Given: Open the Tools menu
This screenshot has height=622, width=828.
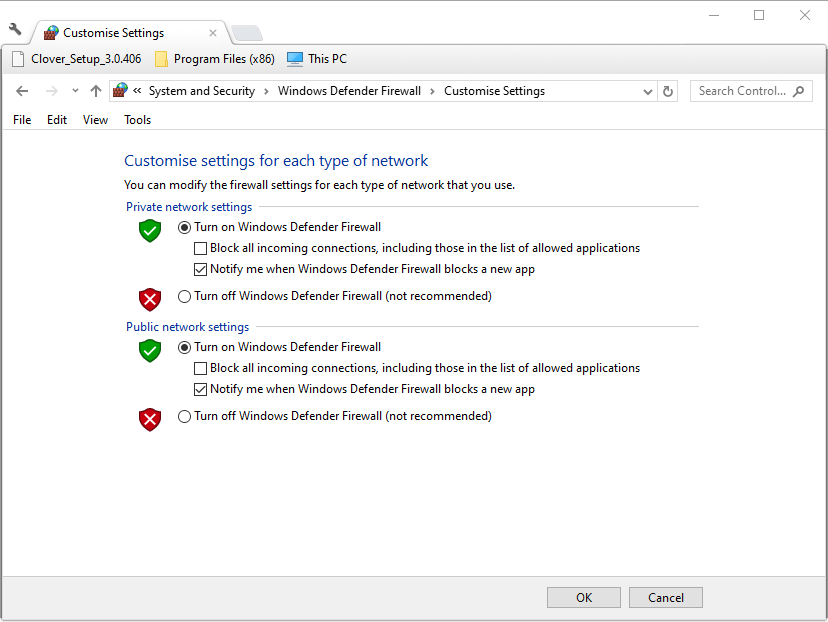Looking at the screenshot, I should point(137,120).
